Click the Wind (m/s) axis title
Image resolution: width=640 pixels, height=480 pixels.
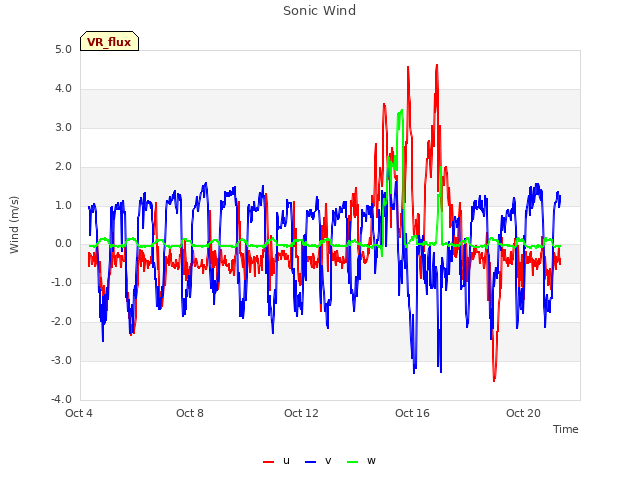click(x=14, y=225)
